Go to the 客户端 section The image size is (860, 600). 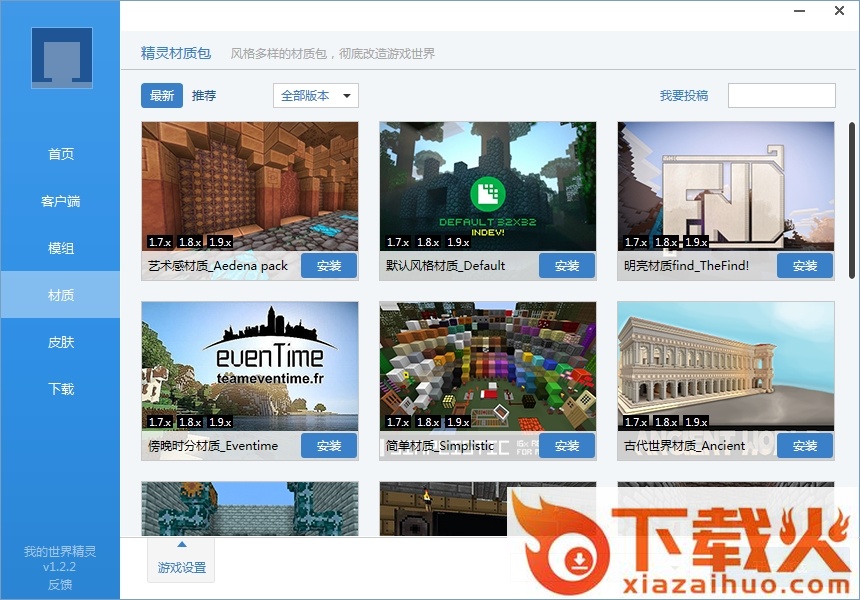pyautogui.click(x=61, y=201)
